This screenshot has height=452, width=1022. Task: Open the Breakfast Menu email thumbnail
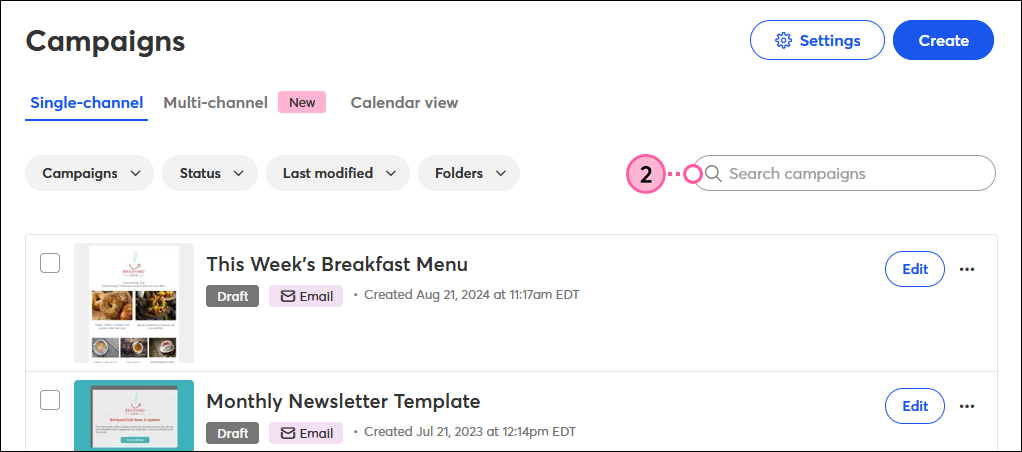(134, 303)
